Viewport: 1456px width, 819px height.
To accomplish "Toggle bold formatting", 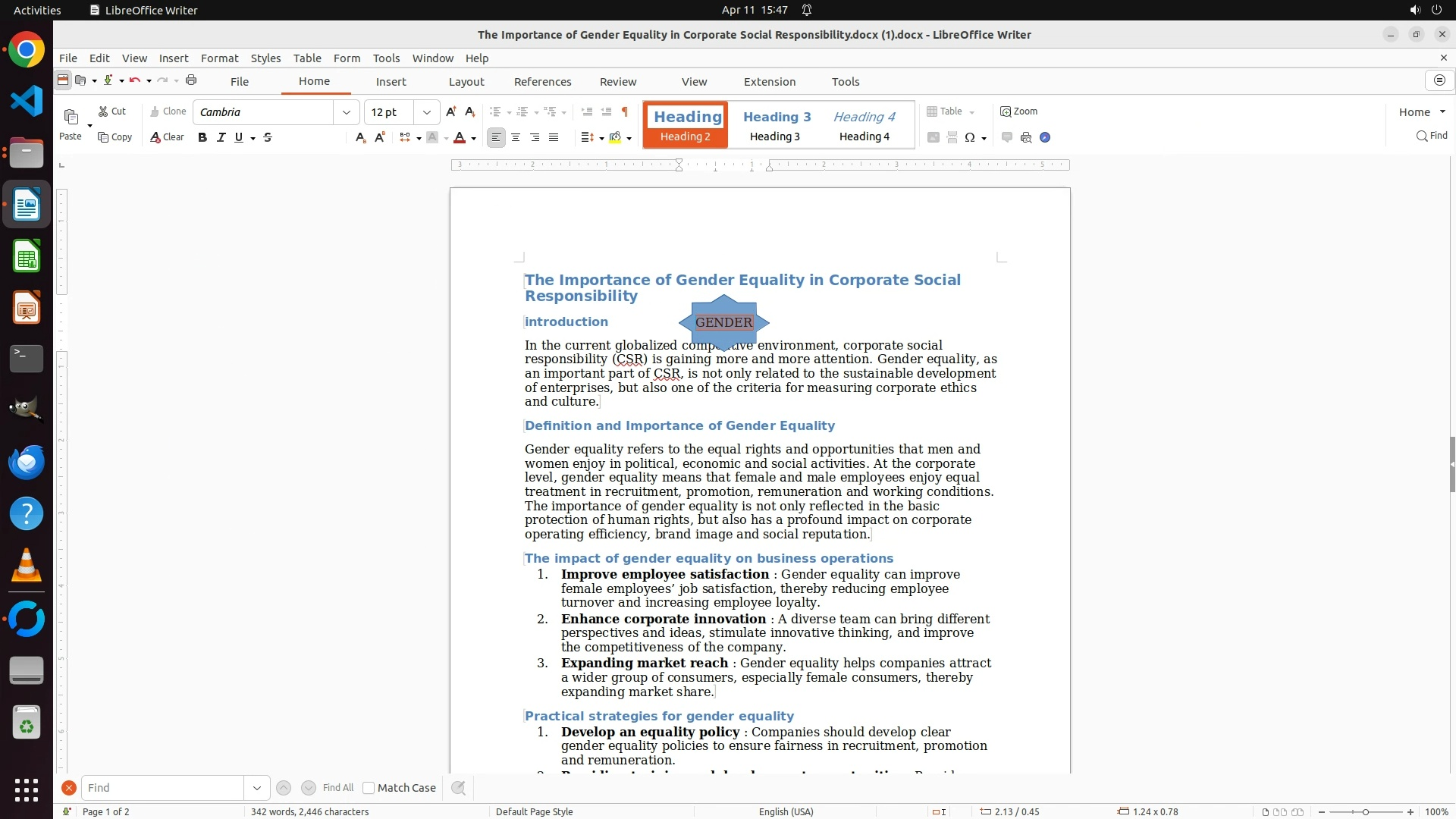I will pos(202,137).
